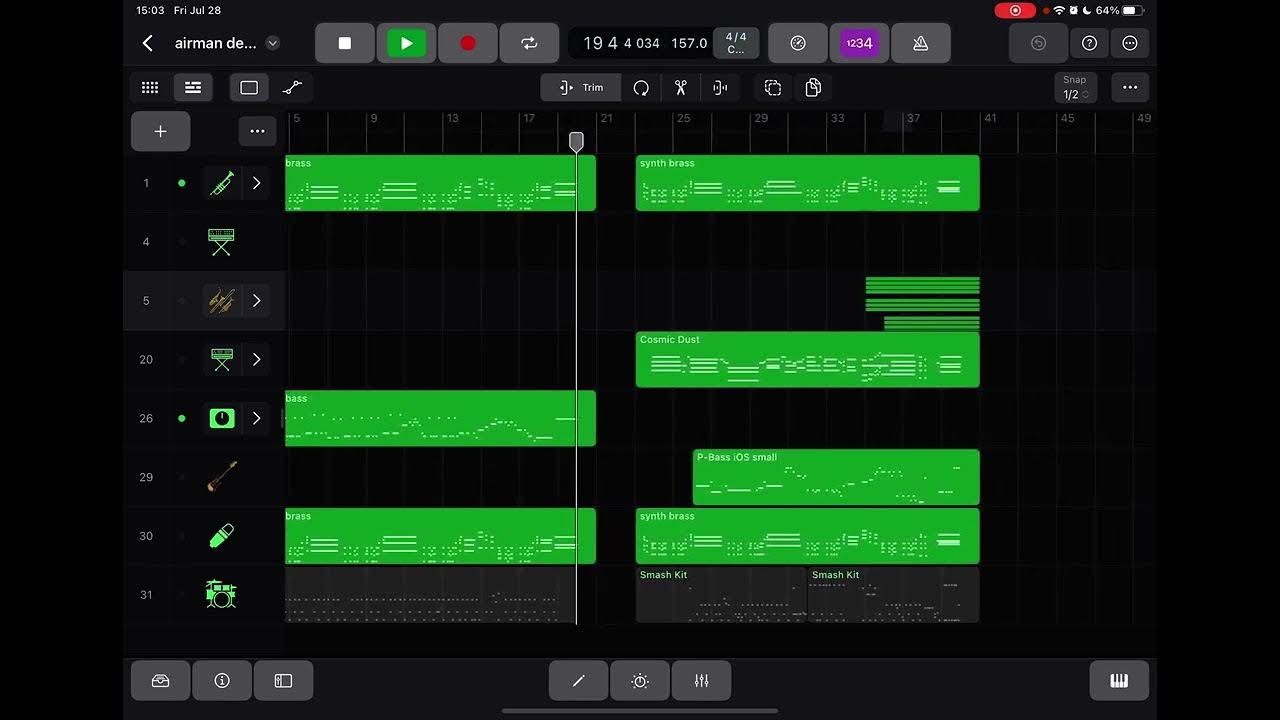The width and height of the screenshot is (1280, 720).
Task: Select the Split scissors tool
Action: tap(680, 88)
